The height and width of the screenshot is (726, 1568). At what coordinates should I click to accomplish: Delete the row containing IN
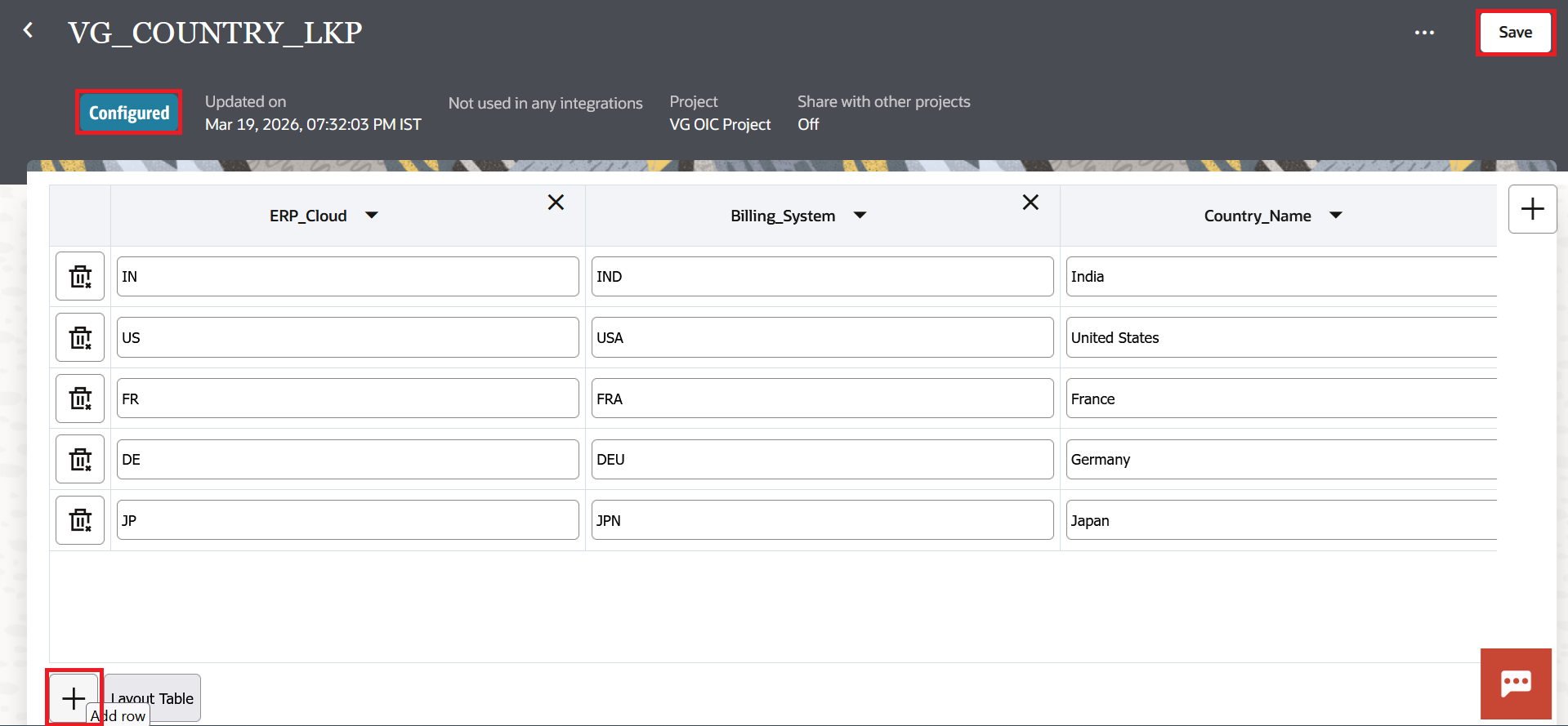pos(80,276)
